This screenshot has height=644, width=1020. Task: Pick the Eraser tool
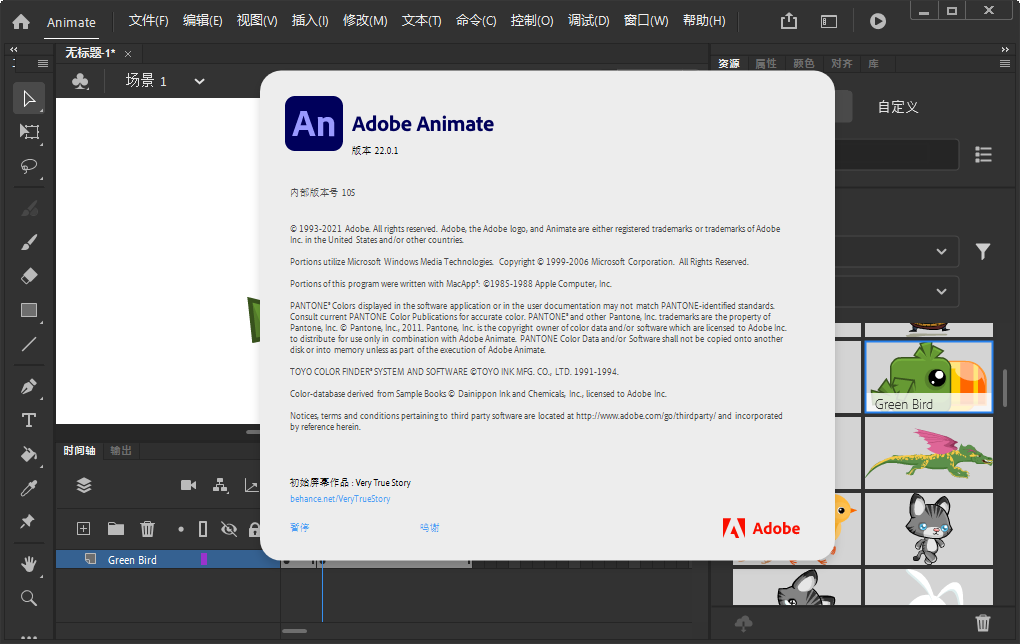(29, 275)
